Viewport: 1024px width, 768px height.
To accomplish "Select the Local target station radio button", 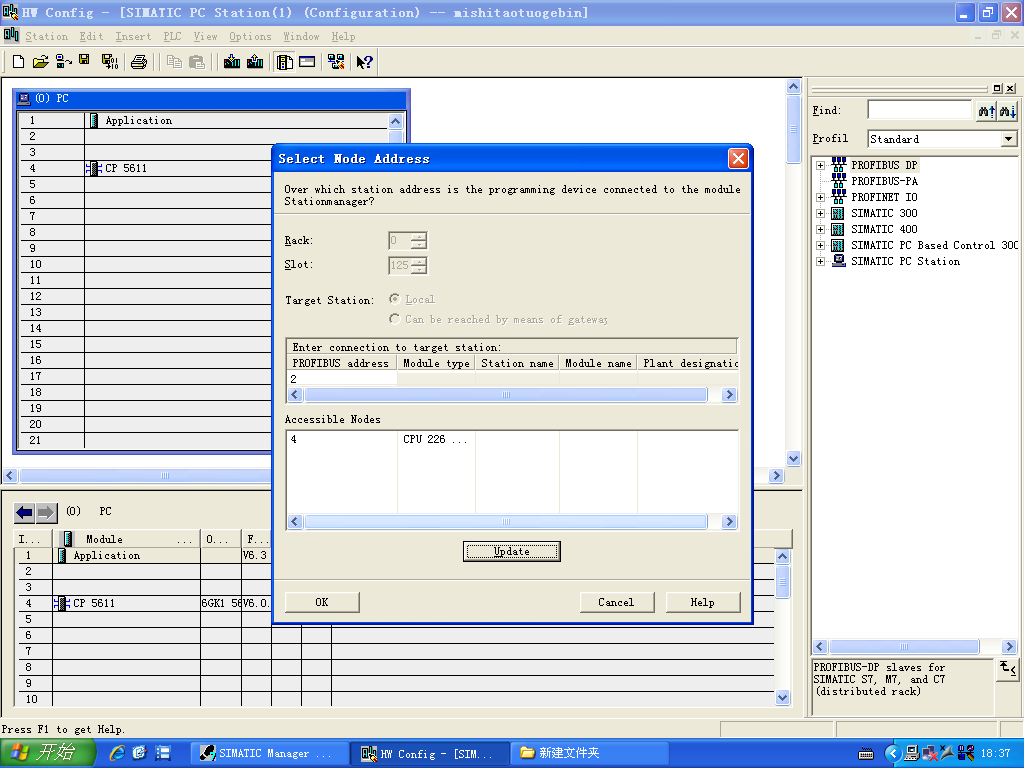I will coord(394,299).
